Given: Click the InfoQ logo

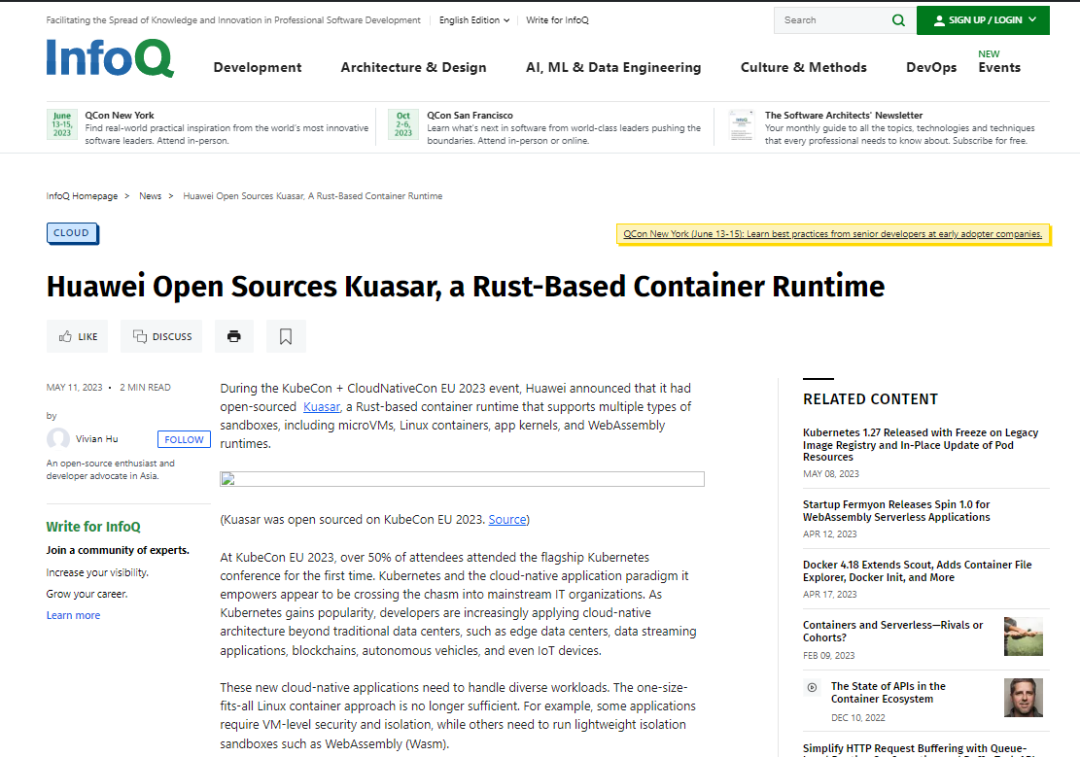Looking at the screenshot, I should (x=110, y=58).
